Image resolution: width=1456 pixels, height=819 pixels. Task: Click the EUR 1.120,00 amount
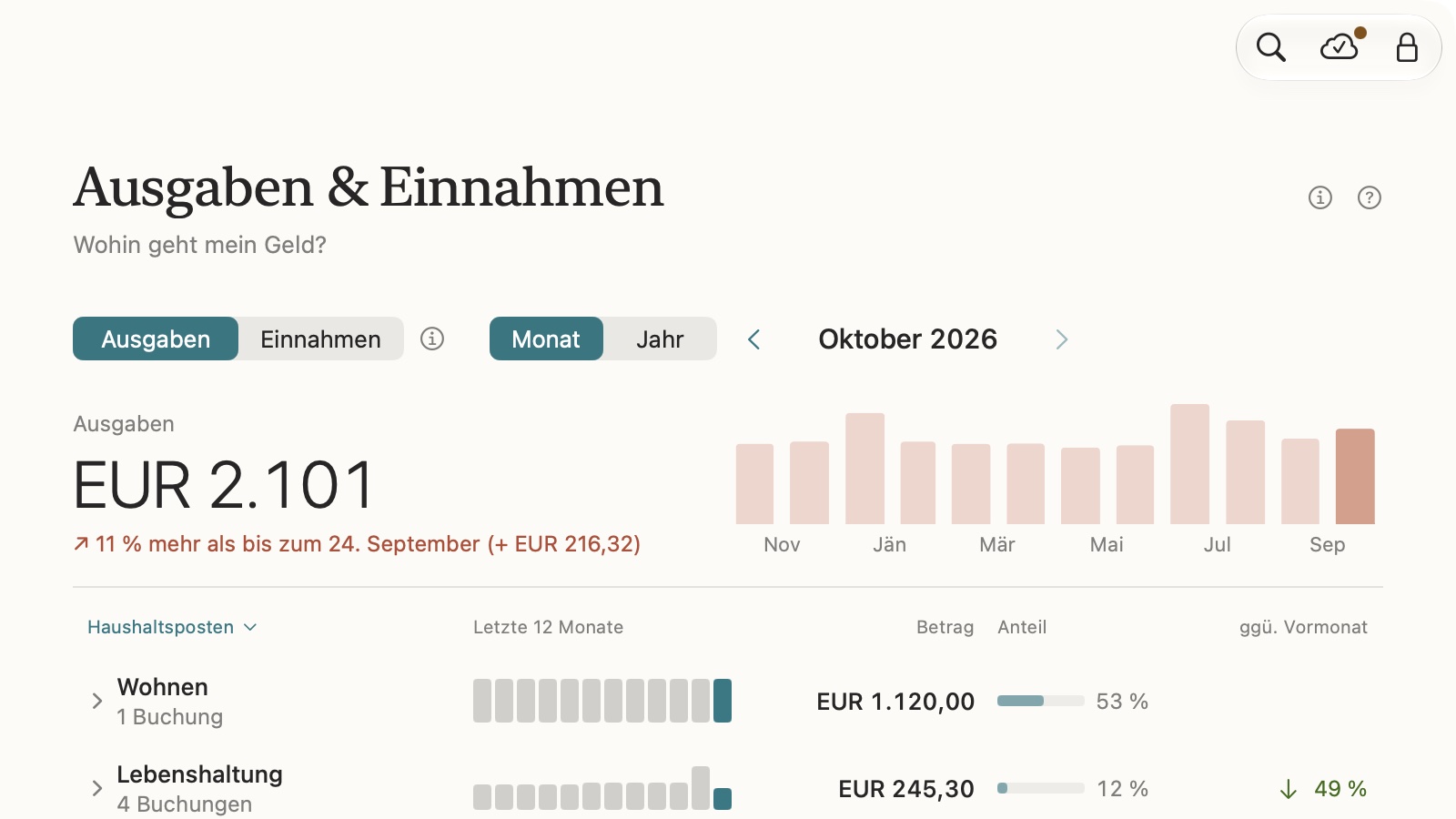click(895, 702)
